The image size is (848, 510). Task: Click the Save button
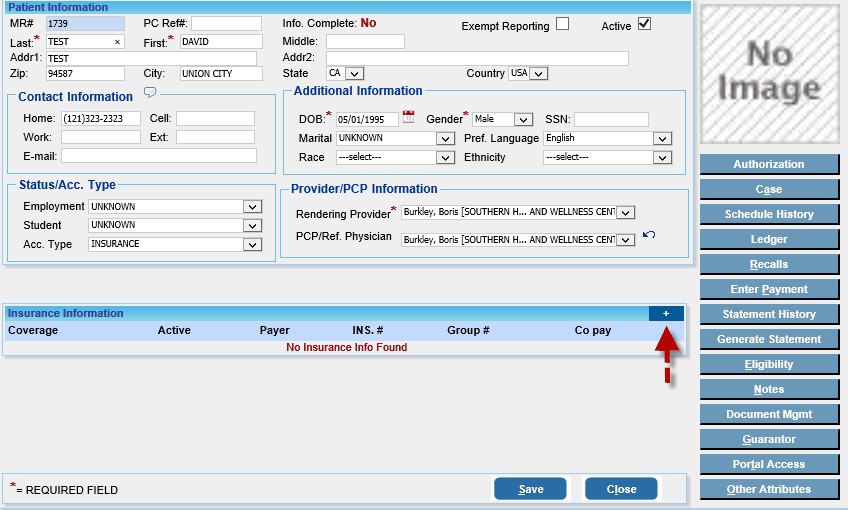530,489
